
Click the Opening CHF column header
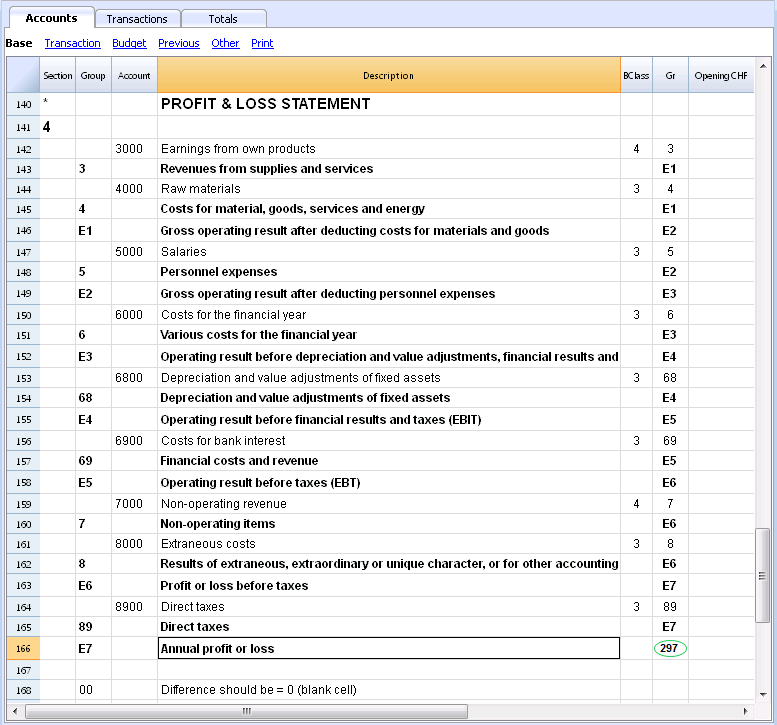tap(721, 75)
